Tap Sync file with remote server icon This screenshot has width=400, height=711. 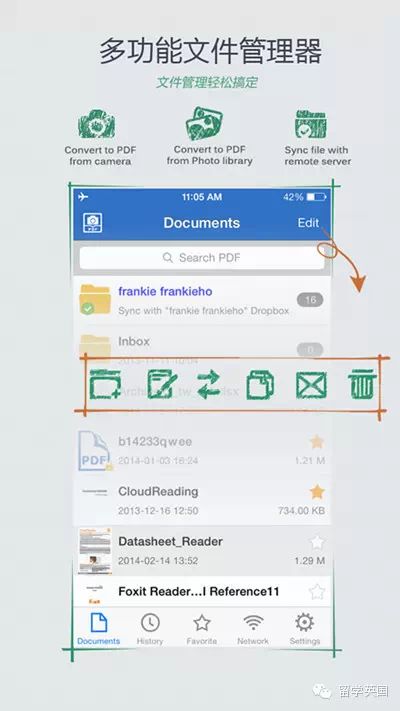[311, 124]
